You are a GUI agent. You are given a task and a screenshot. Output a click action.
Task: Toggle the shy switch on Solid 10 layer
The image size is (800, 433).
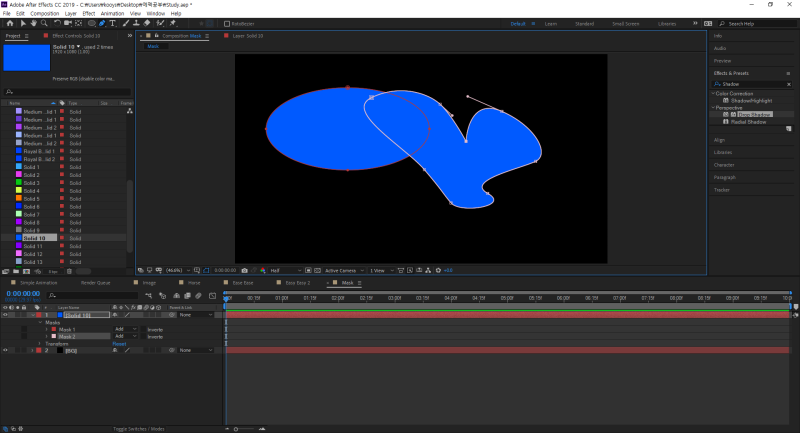click(x=115, y=315)
